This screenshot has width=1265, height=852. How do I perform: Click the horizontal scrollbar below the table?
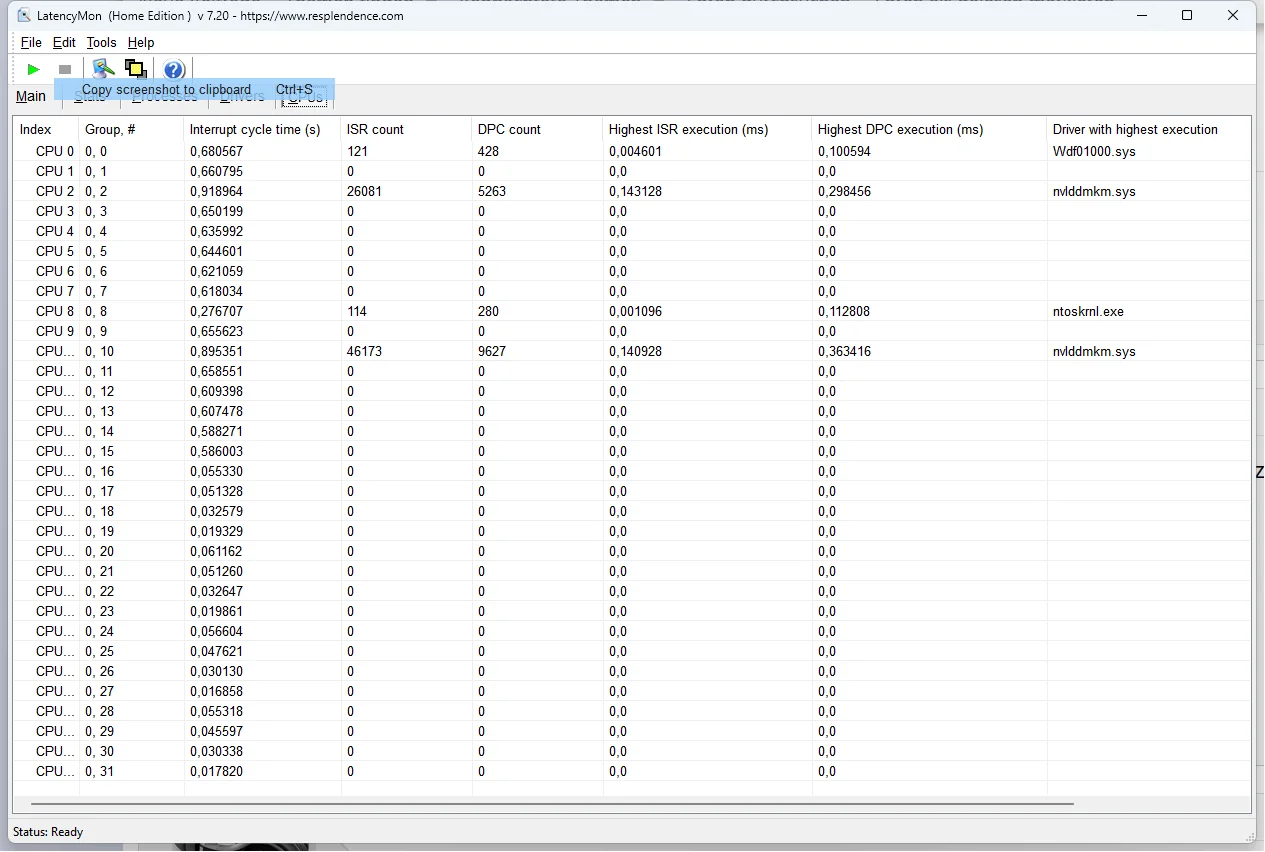(x=552, y=804)
